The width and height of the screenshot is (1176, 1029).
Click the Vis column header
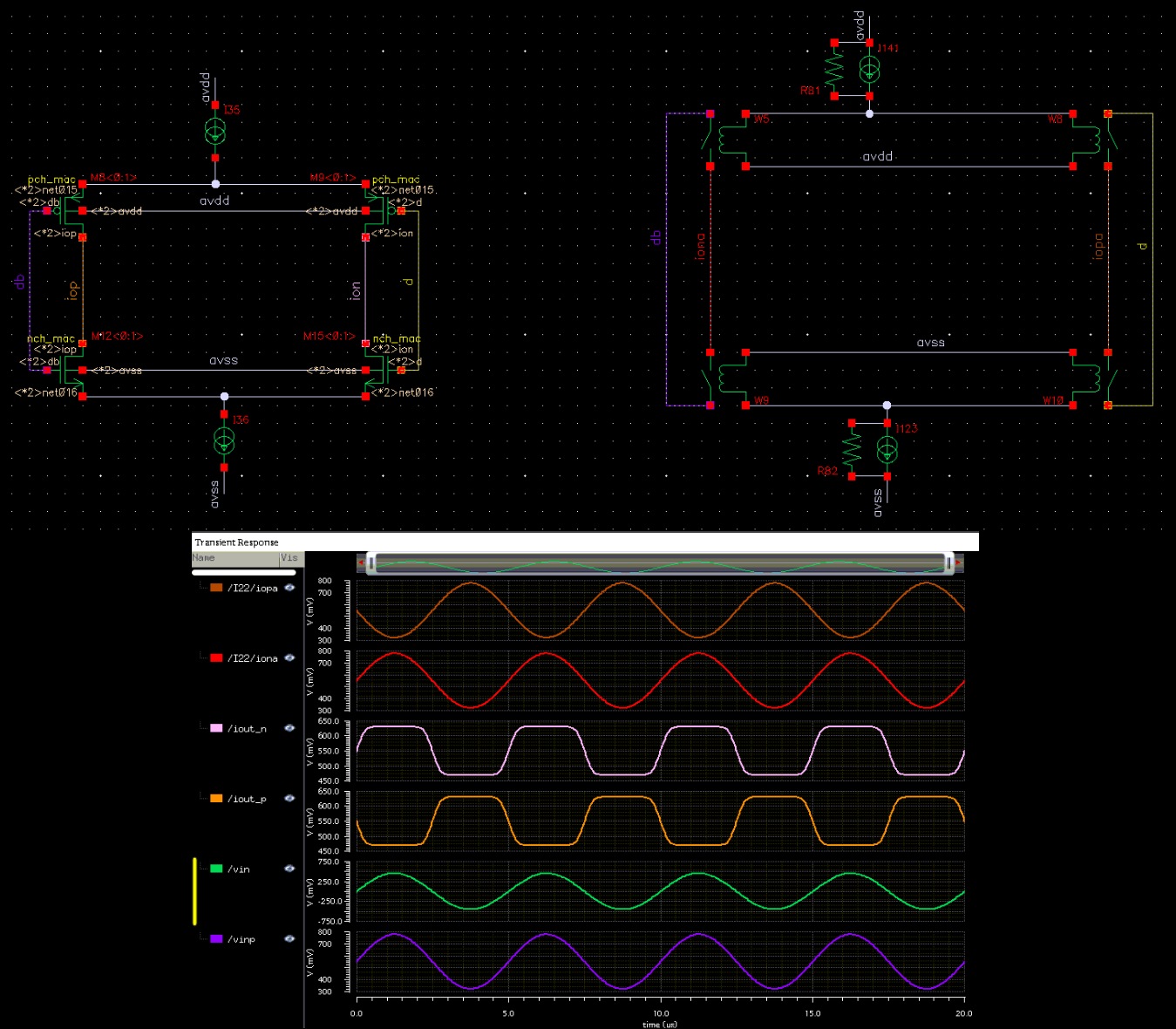pyautogui.click(x=289, y=558)
